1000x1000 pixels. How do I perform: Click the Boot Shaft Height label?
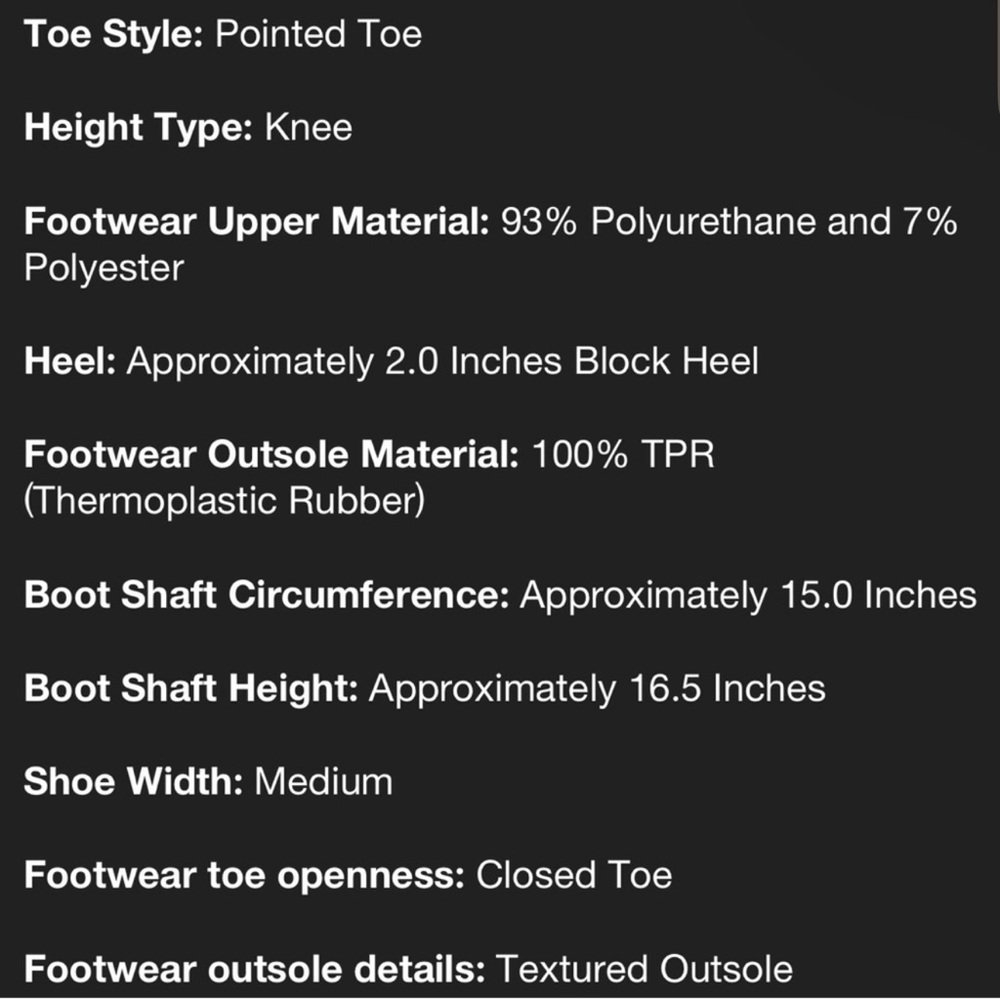191,689
